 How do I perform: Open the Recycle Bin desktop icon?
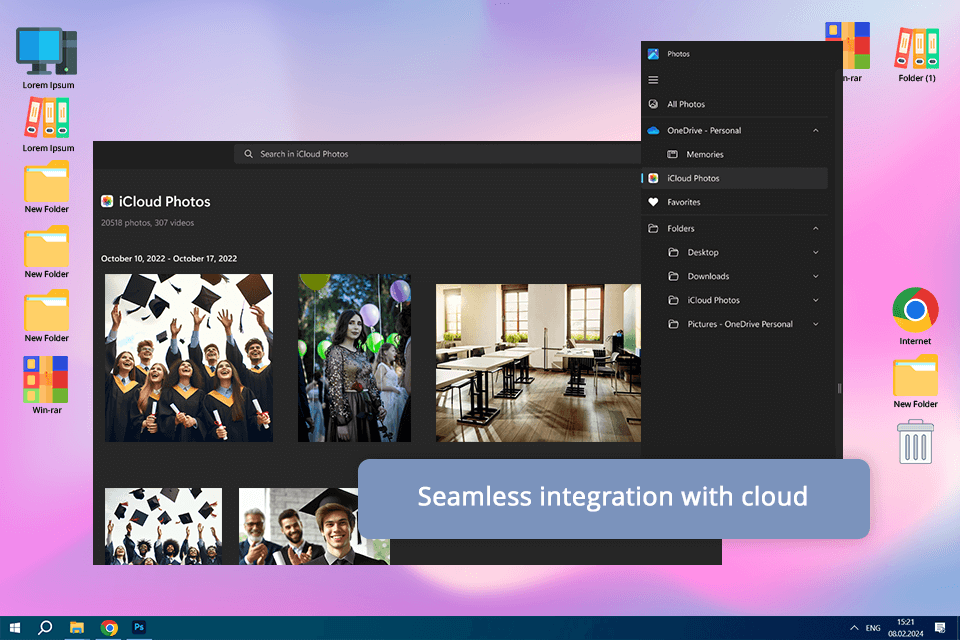[915, 442]
